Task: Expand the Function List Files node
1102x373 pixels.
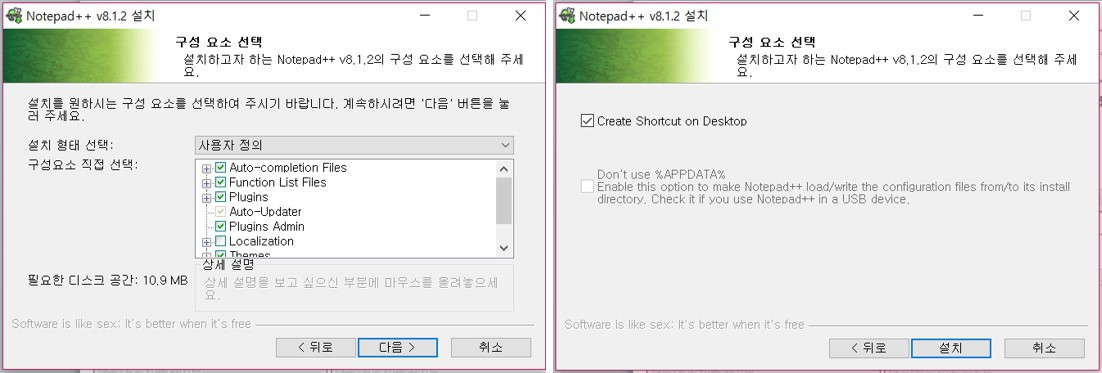Action: pyautogui.click(x=207, y=183)
